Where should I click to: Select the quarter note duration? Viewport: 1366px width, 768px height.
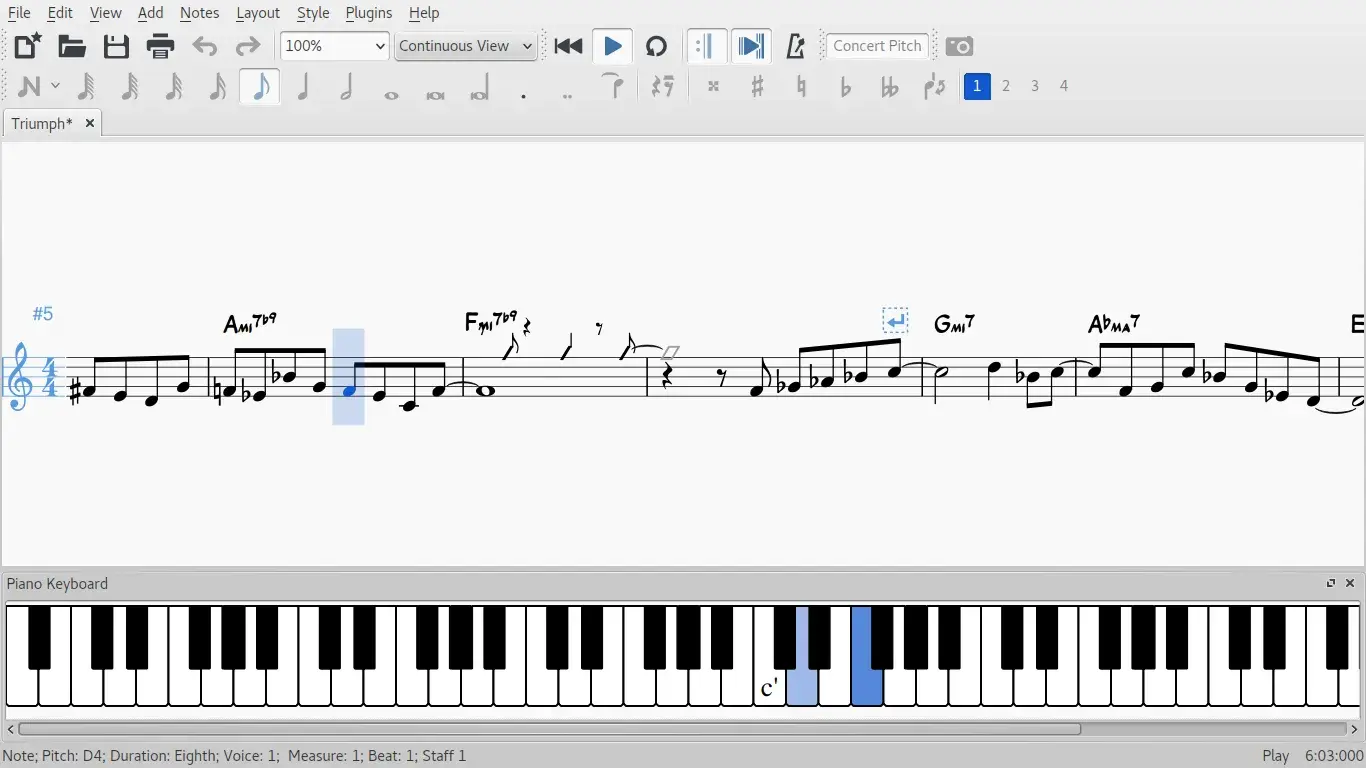pos(303,86)
